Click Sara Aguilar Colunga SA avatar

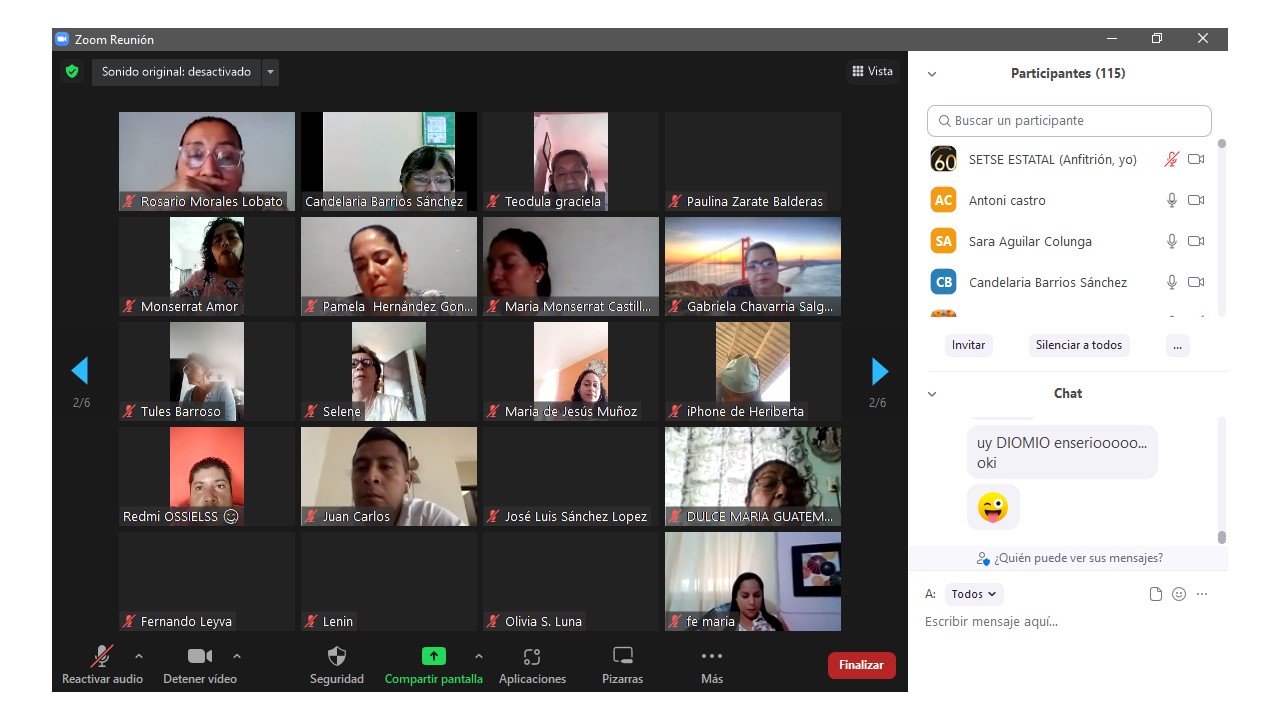[943, 241]
